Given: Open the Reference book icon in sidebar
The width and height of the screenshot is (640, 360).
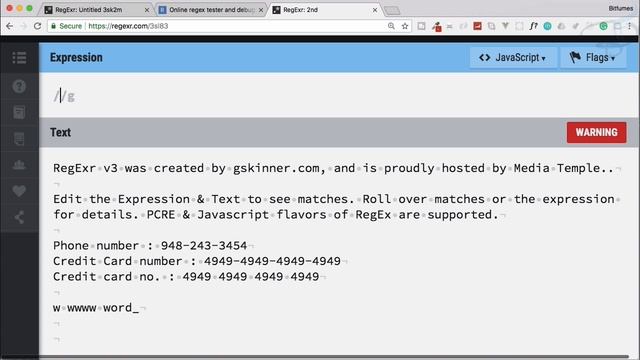Looking at the screenshot, I should [19, 112].
